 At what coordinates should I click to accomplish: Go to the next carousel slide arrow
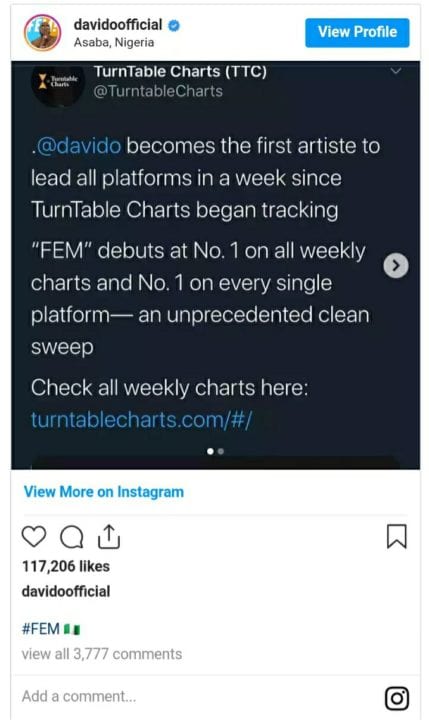point(395,265)
